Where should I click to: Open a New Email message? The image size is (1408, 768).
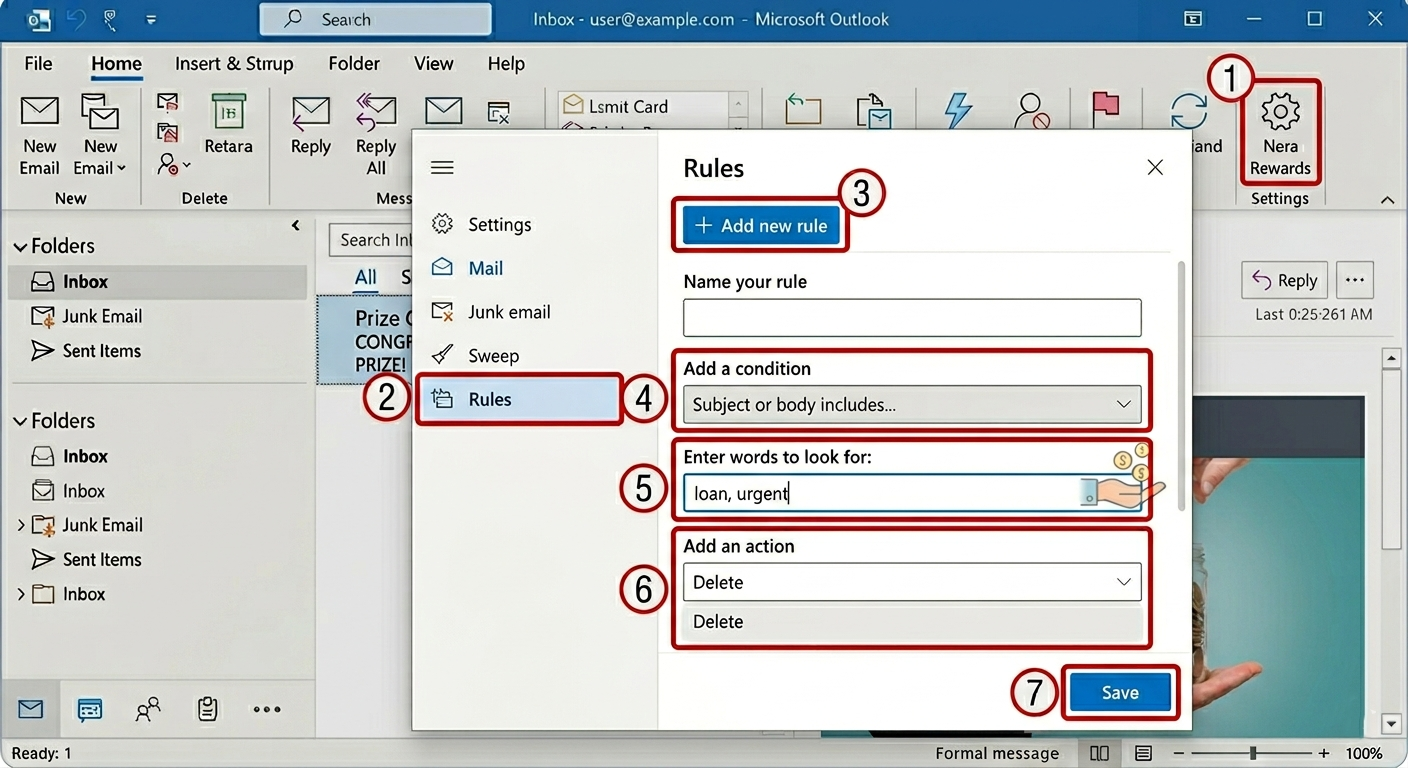tap(39, 130)
